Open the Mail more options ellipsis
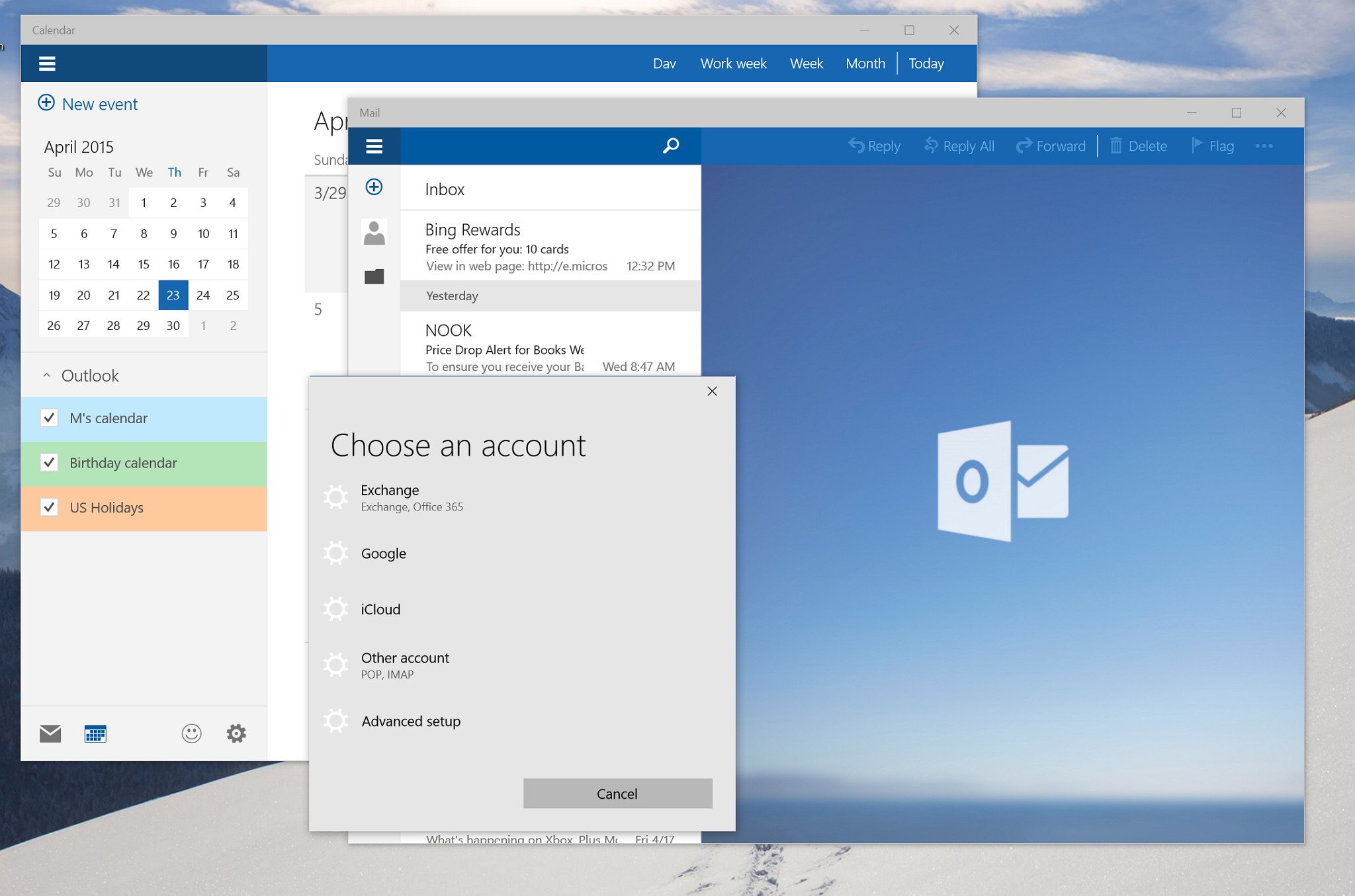This screenshot has width=1355, height=896. point(1264,146)
